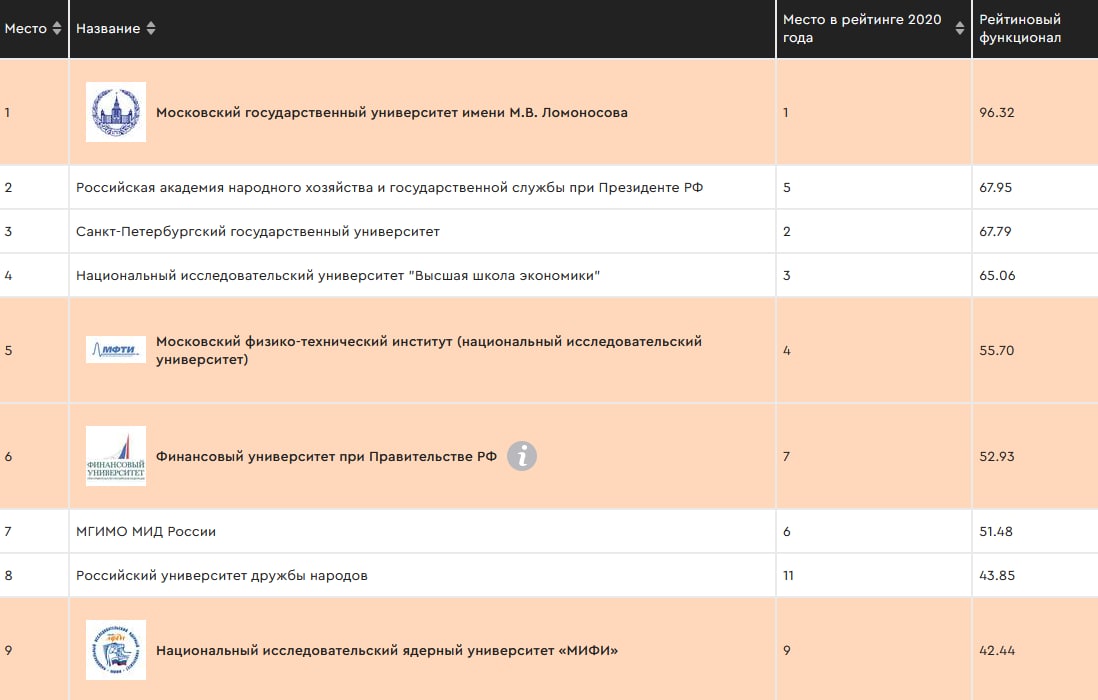This screenshot has width=1098, height=700.
Task: Open Национальный исследовательский ядерный университет «МИФИ»
Action: 387,650
